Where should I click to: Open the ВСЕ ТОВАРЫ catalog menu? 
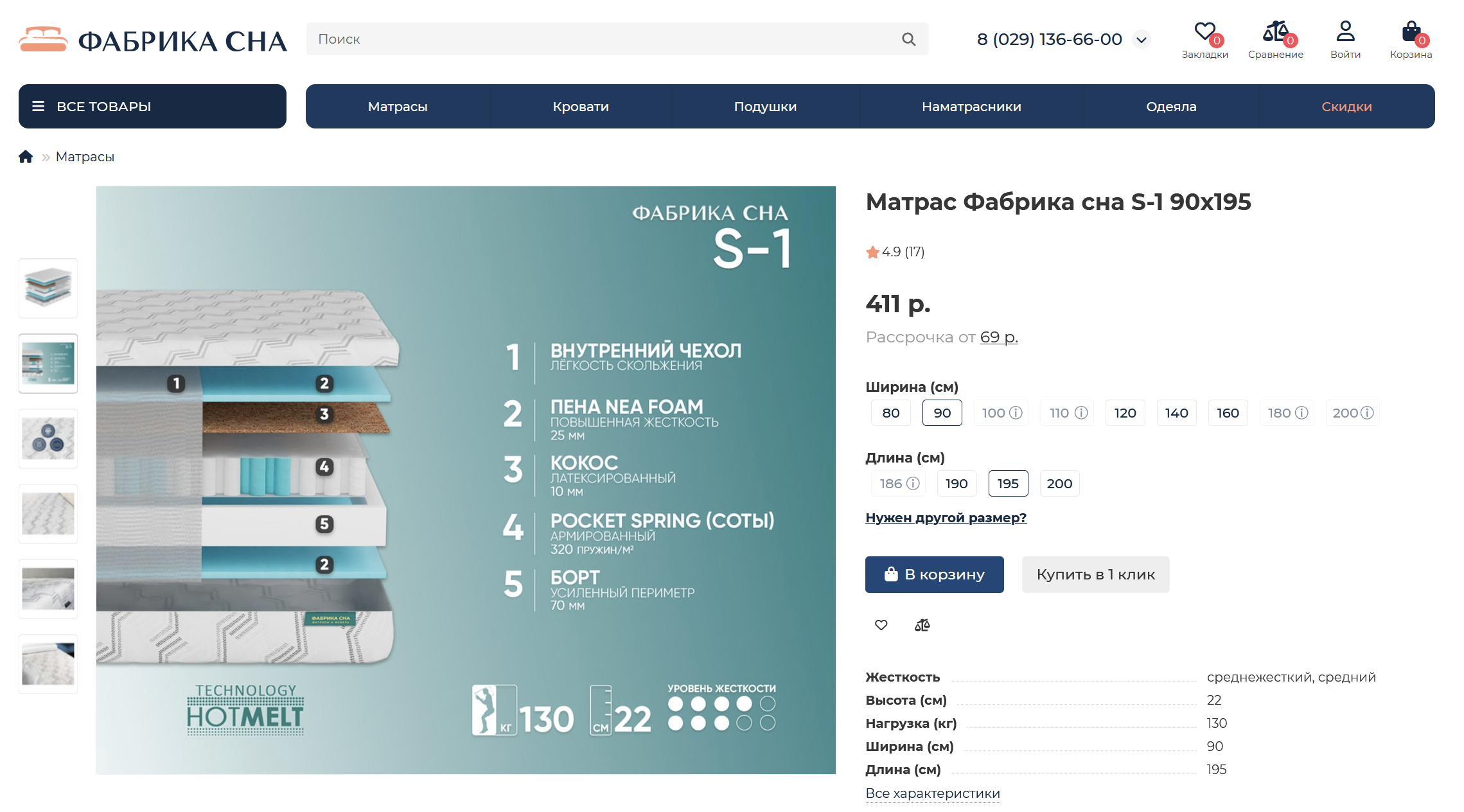152,107
